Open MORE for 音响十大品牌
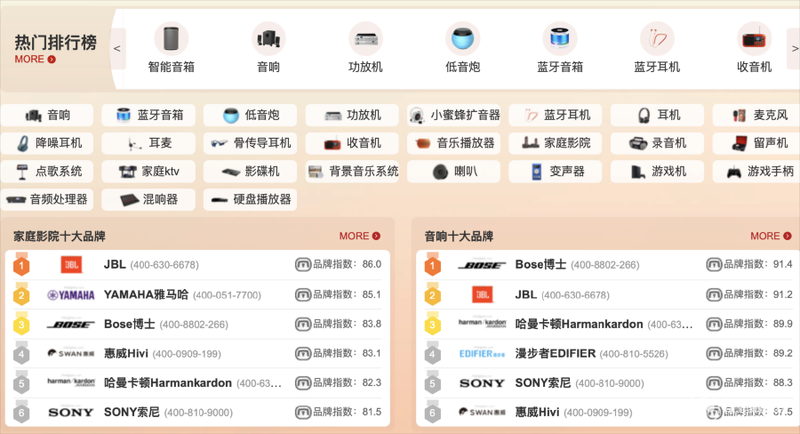Viewport: 800px width, 434px height. tap(770, 236)
